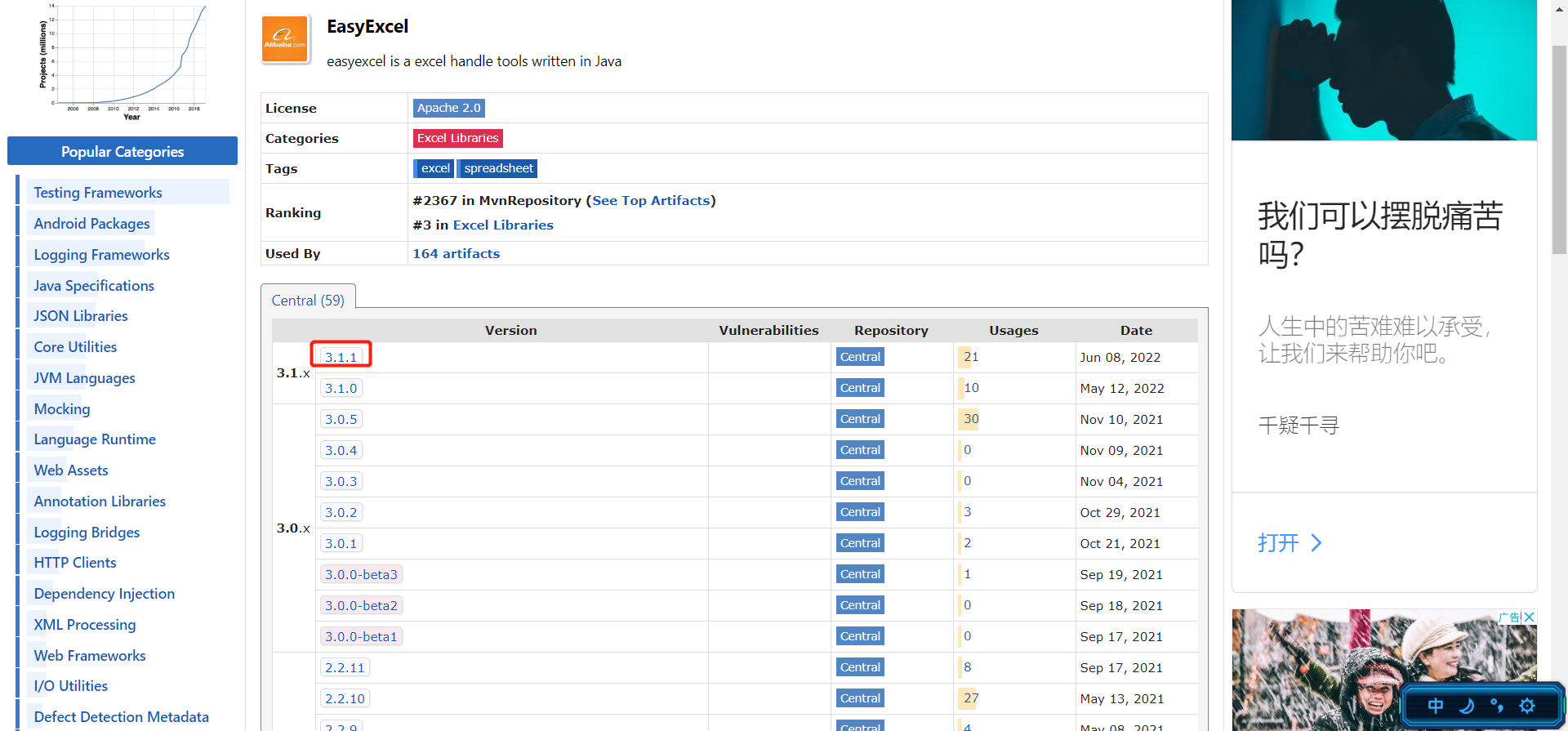Click the 广告 ad label badge
The height and width of the screenshot is (731, 1568).
coord(1510,617)
